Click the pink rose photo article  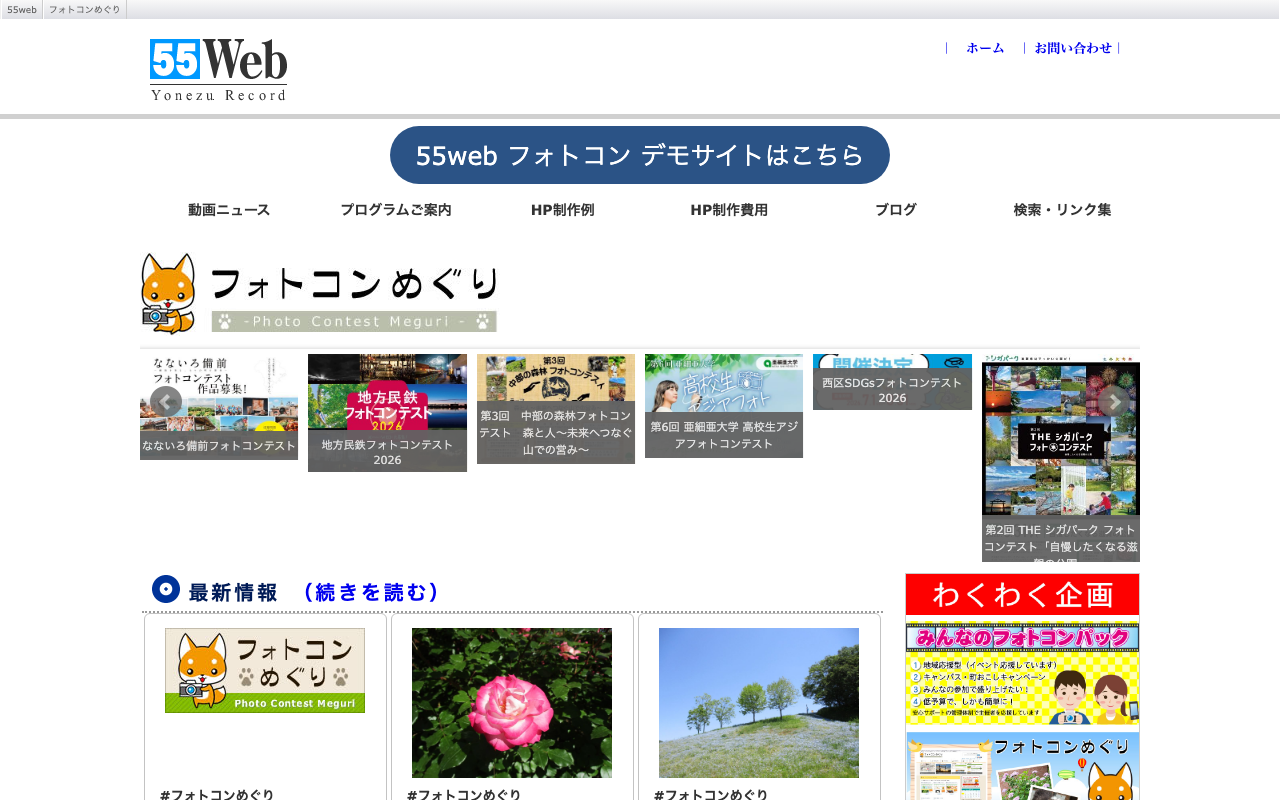pyautogui.click(x=512, y=703)
